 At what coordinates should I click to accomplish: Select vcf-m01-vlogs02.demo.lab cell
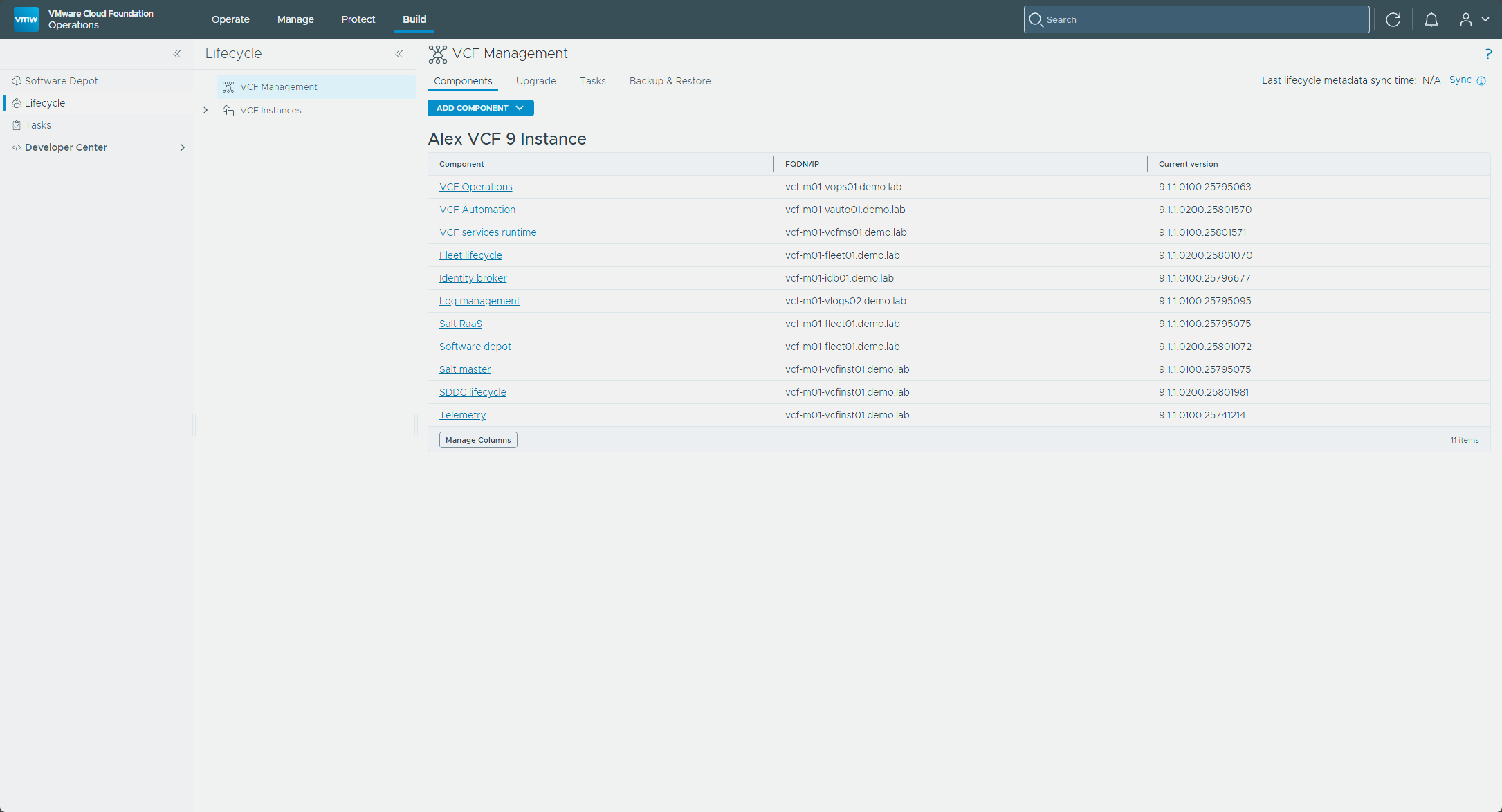tap(845, 301)
